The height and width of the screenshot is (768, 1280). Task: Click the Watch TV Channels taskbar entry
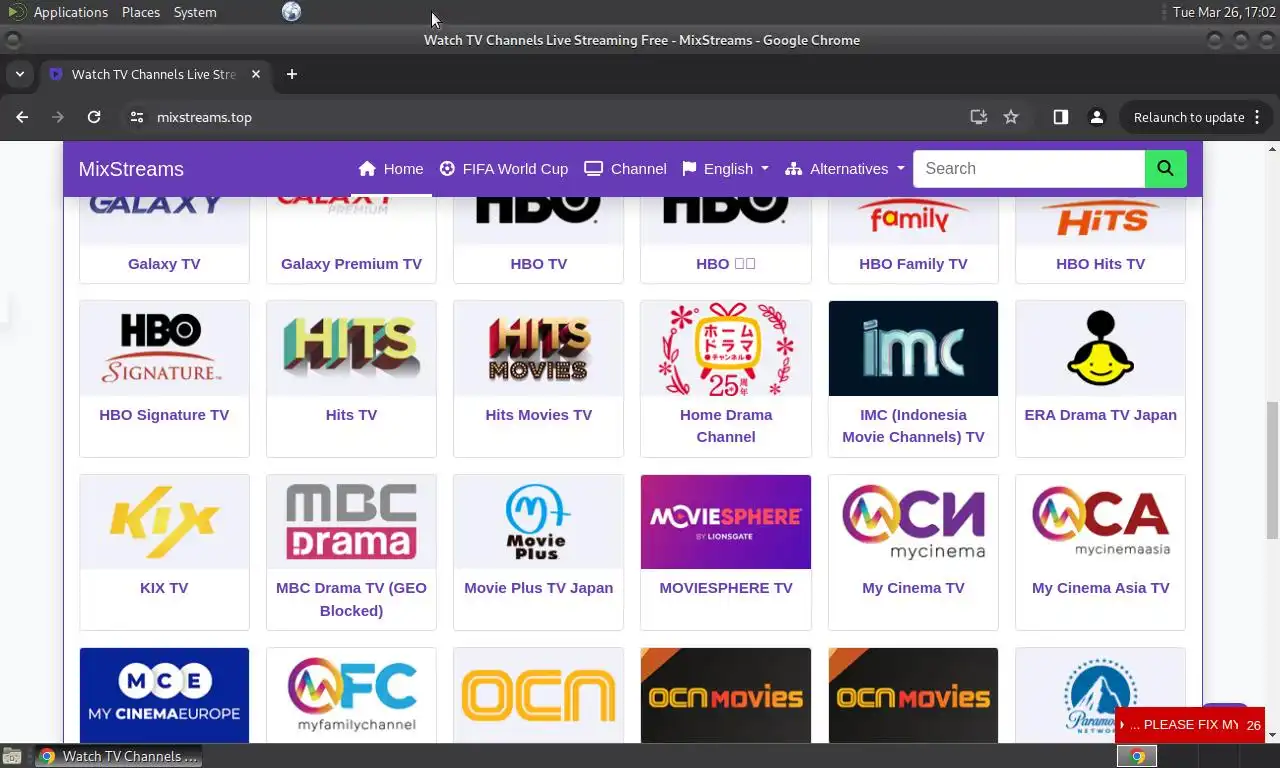[119, 756]
